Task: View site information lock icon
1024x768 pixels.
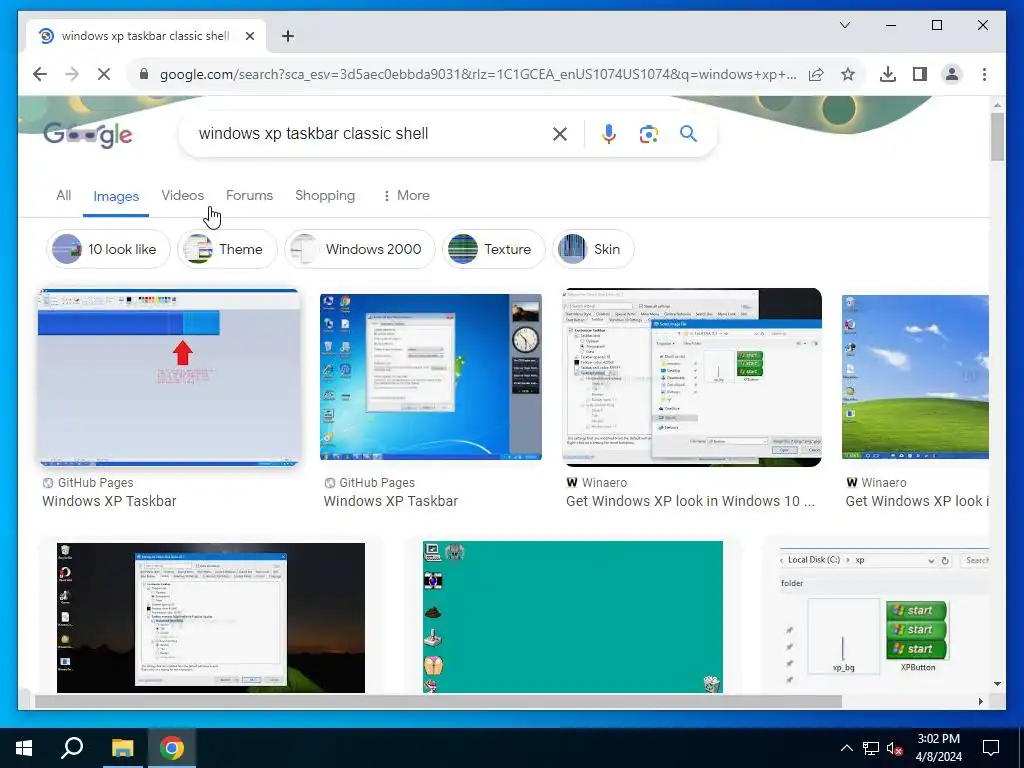Action: (144, 74)
